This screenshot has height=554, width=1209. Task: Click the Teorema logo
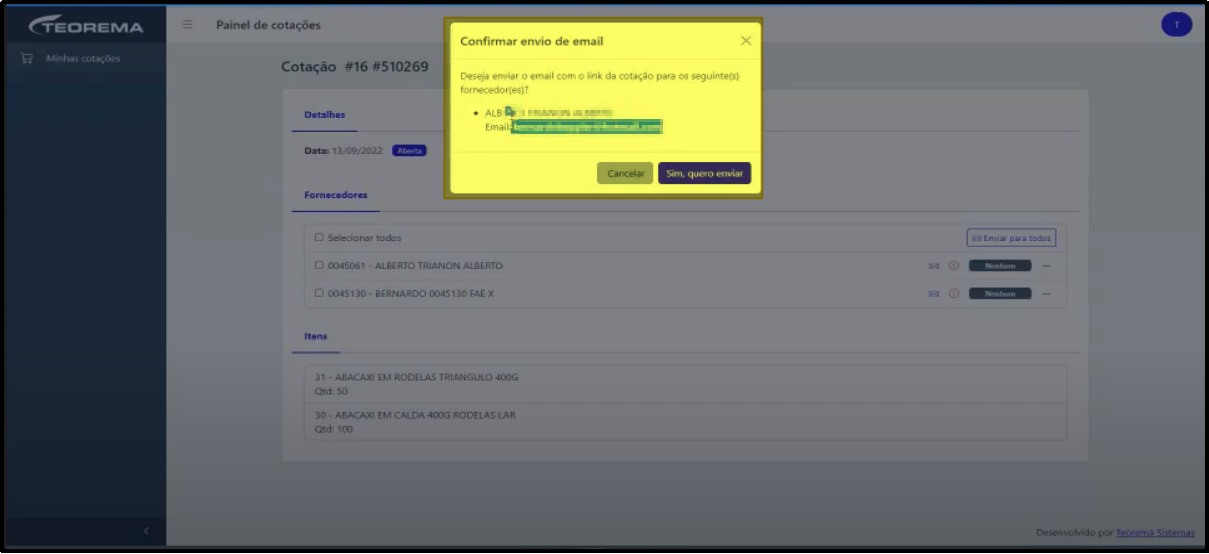pyautogui.click(x=85, y=25)
